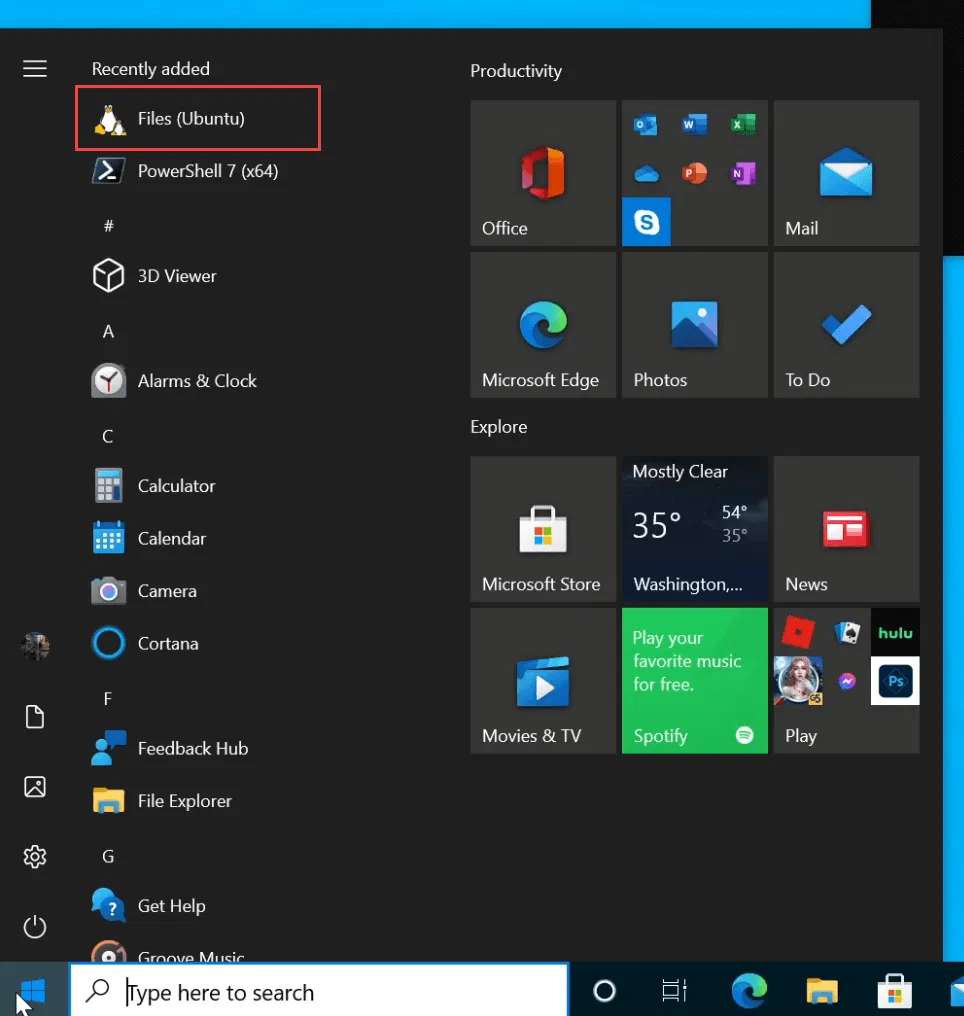
Task: Open Microsoft Store on the taskbar
Action: click(895, 991)
